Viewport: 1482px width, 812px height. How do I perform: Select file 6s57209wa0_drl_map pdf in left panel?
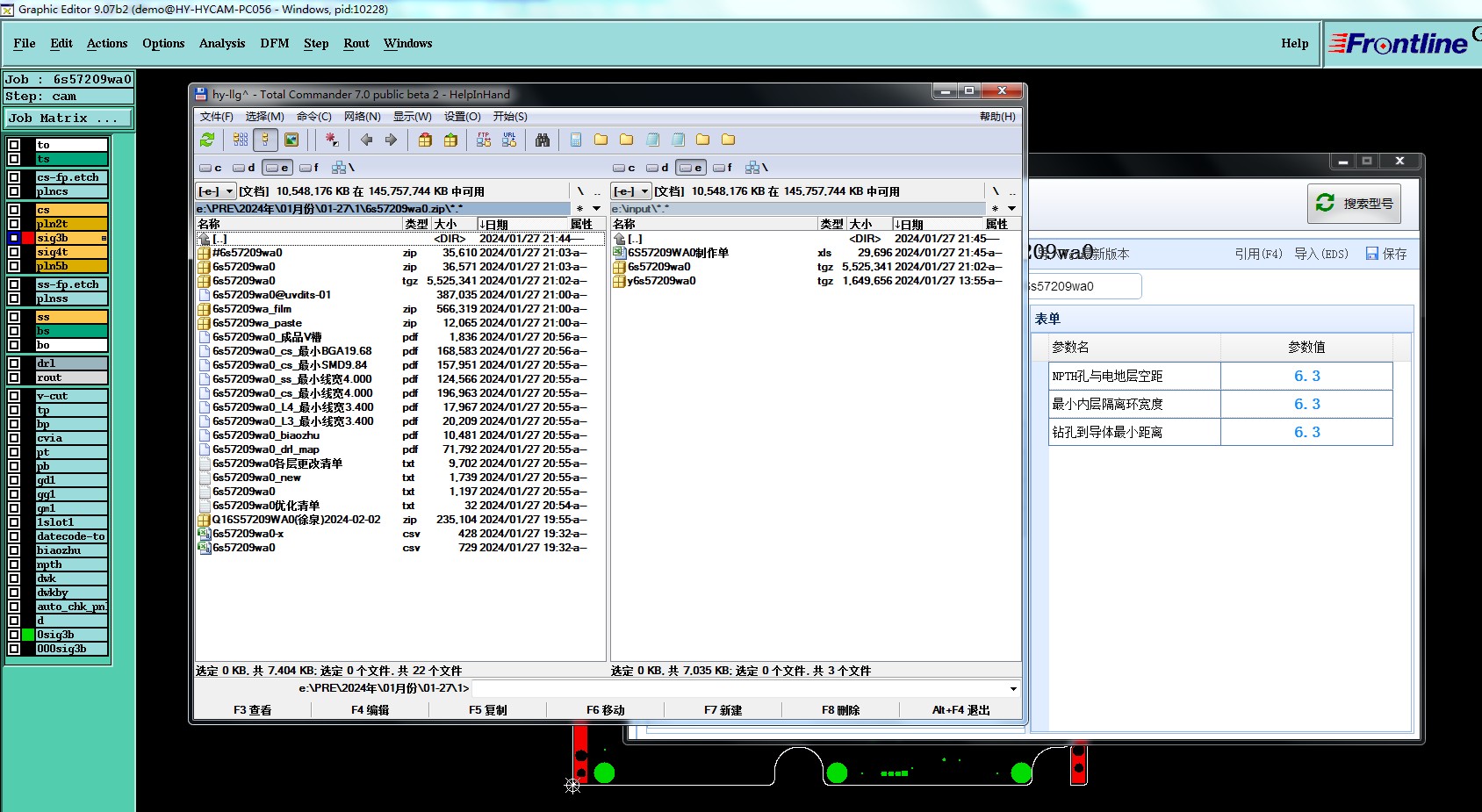pos(399,449)
